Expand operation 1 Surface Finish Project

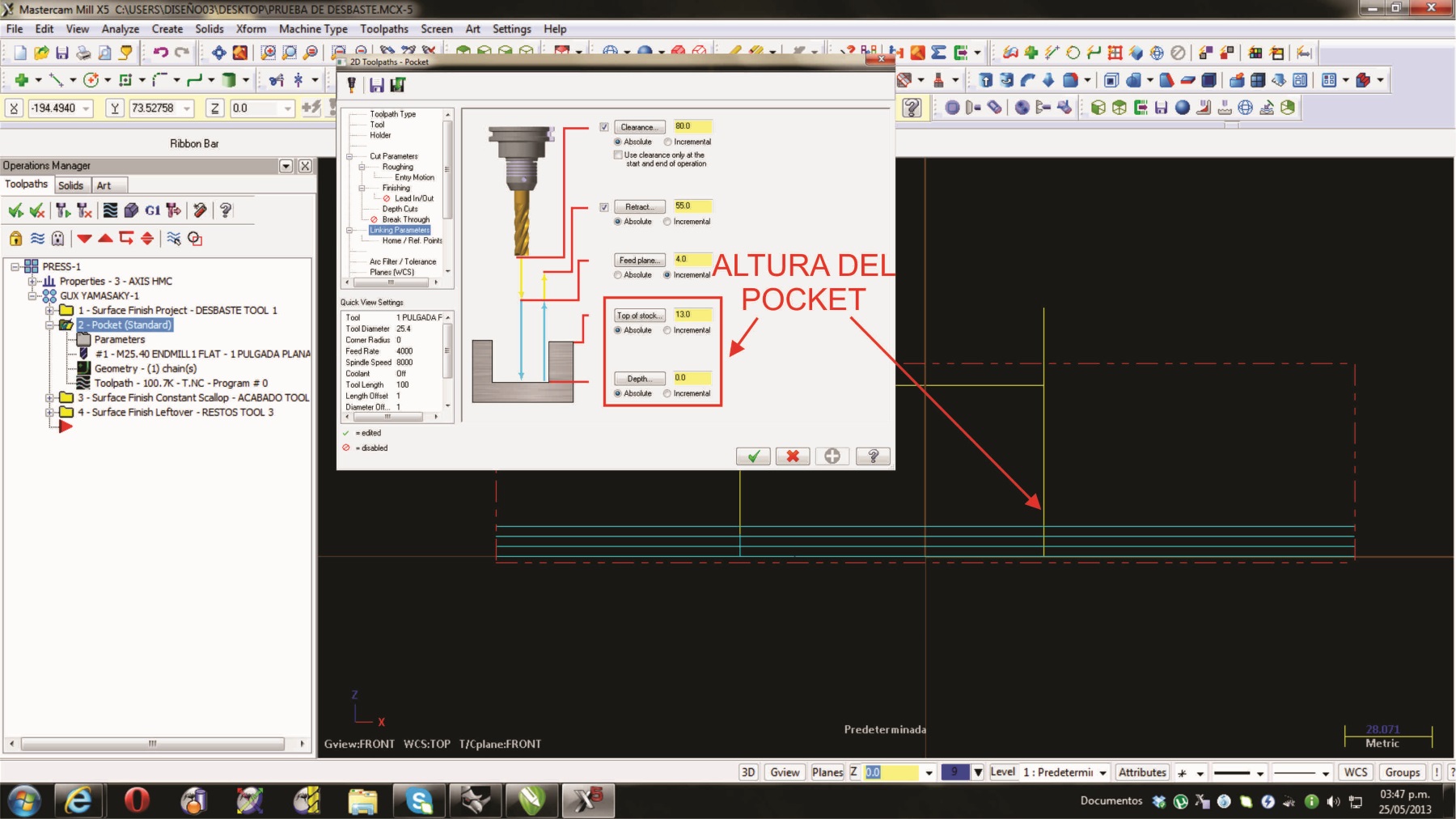click(x=49, y=311)
